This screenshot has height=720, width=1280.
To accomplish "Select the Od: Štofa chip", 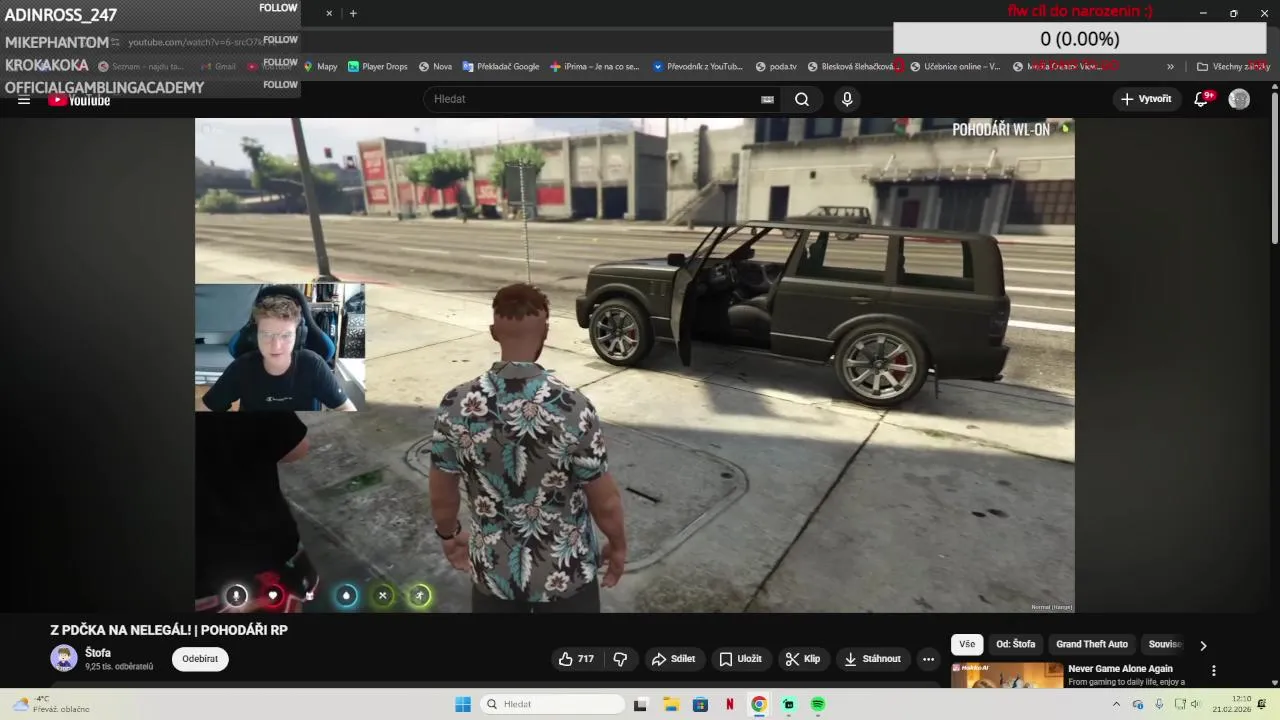I will pyautogui.click(x=1015, y=644).
